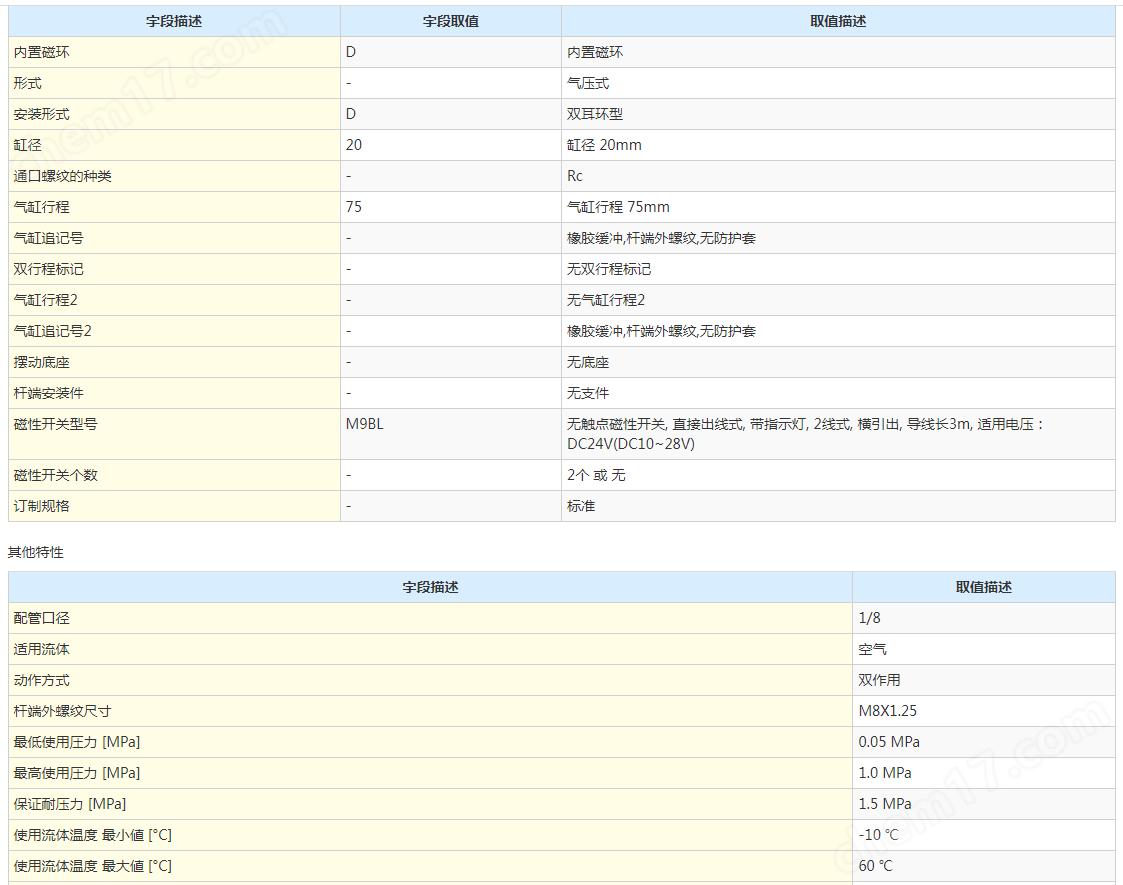Select '无气缸行程2' description

tap(606, 300)
